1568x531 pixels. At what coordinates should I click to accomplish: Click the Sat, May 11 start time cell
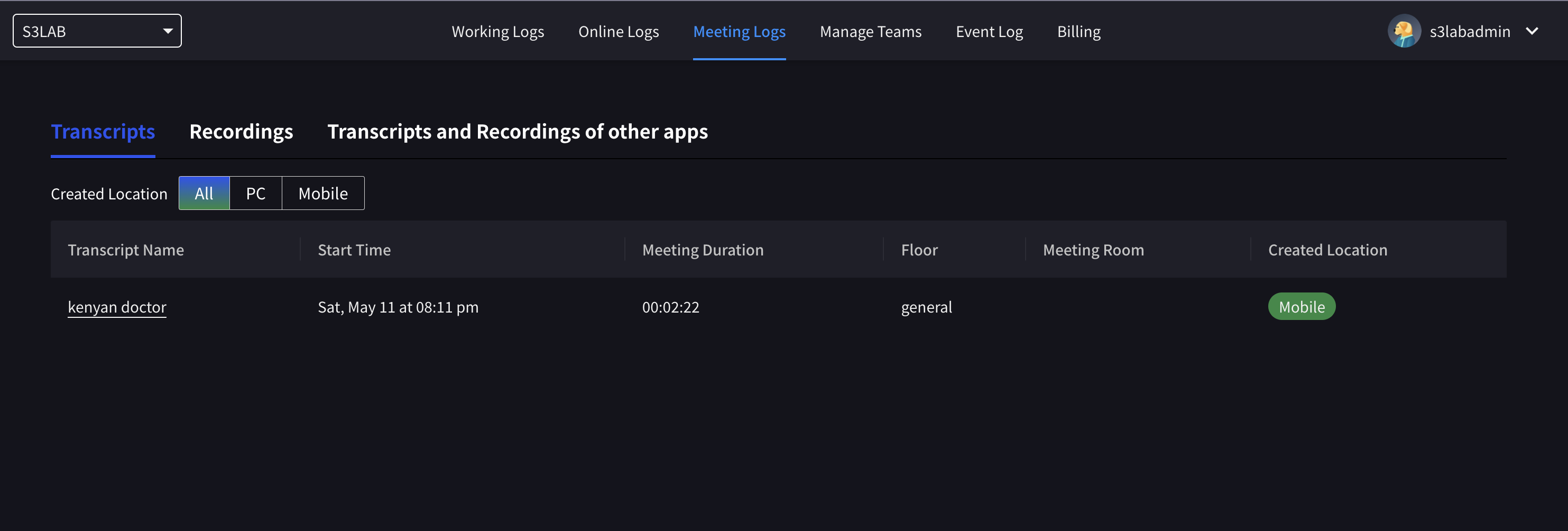398,307
